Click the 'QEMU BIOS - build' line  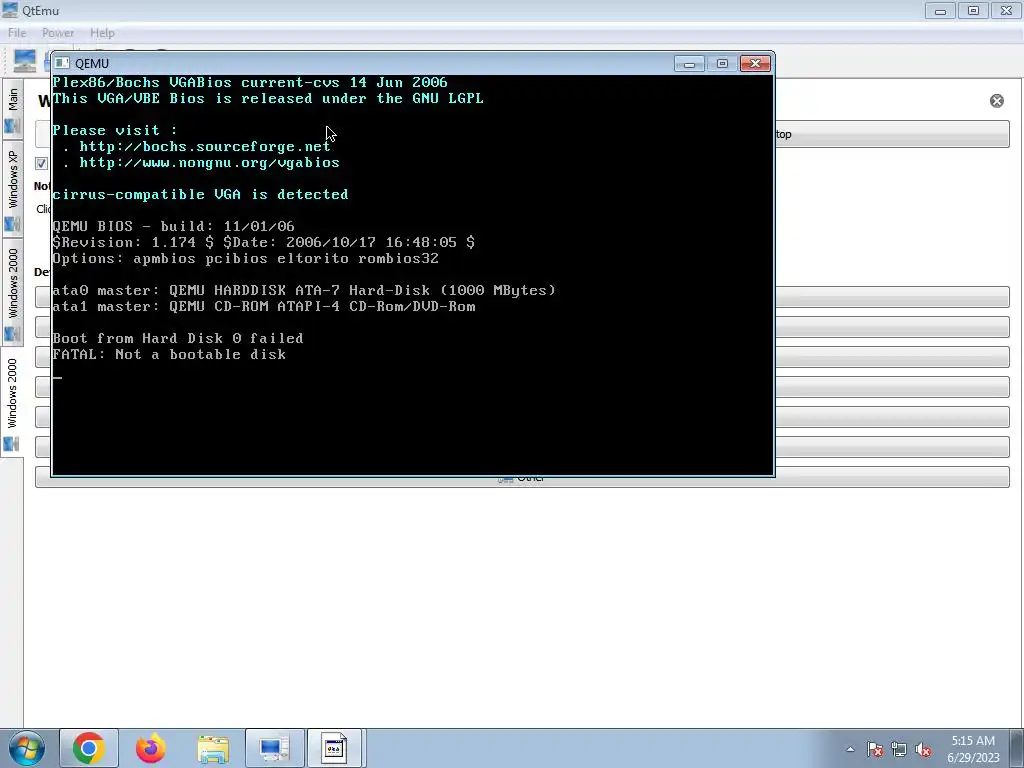tap(173, 227)
